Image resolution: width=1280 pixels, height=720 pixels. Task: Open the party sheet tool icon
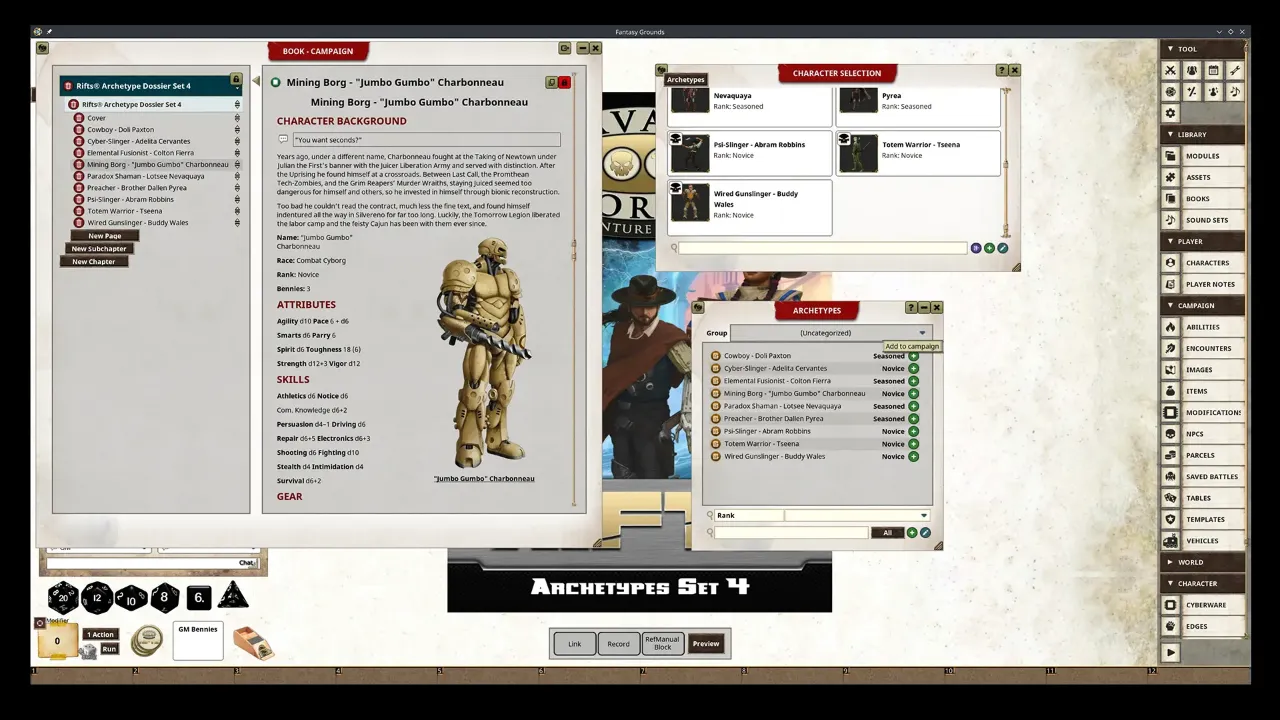(x=1192, y=70)
